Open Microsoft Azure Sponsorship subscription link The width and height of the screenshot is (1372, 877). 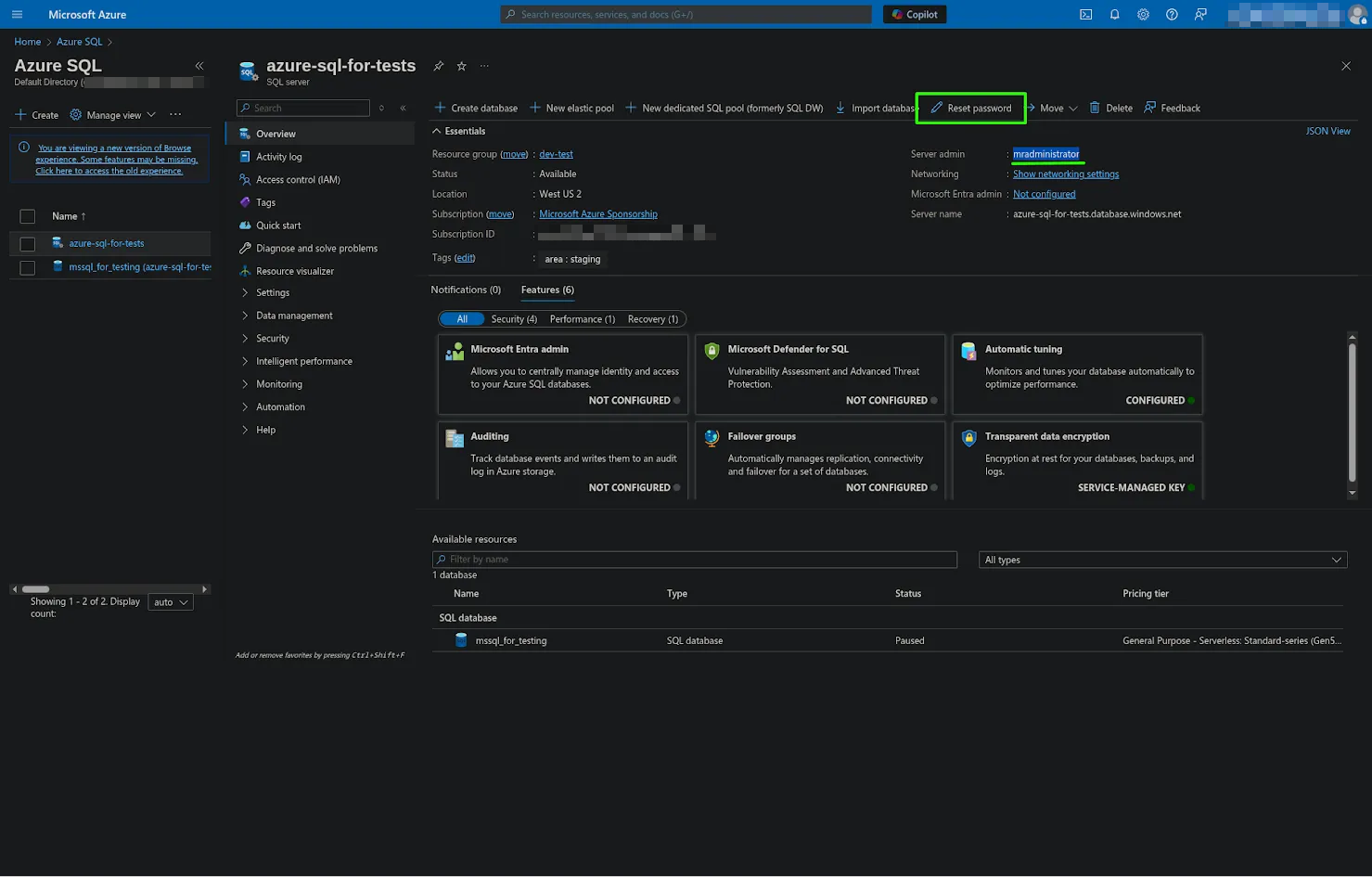[x=598, y=213]
